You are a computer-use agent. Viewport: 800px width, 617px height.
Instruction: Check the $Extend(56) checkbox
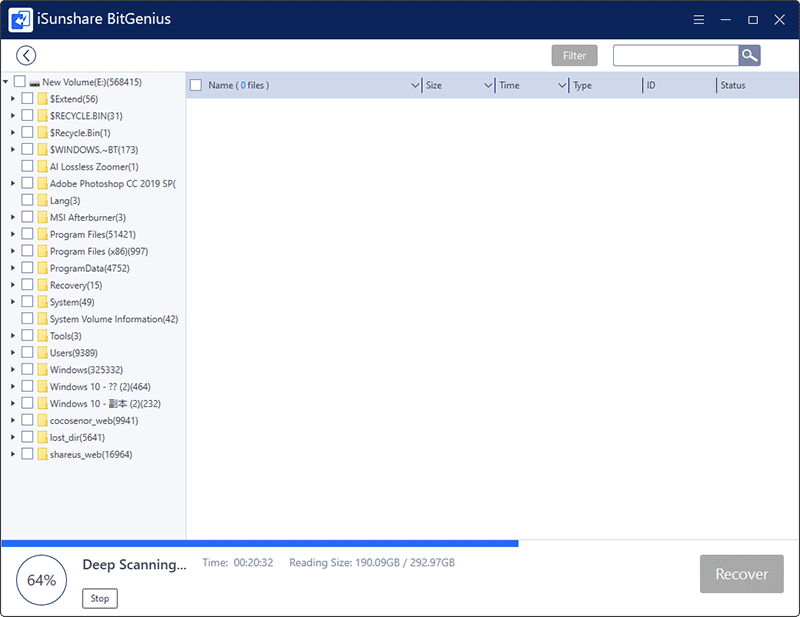tap(27, 98)
